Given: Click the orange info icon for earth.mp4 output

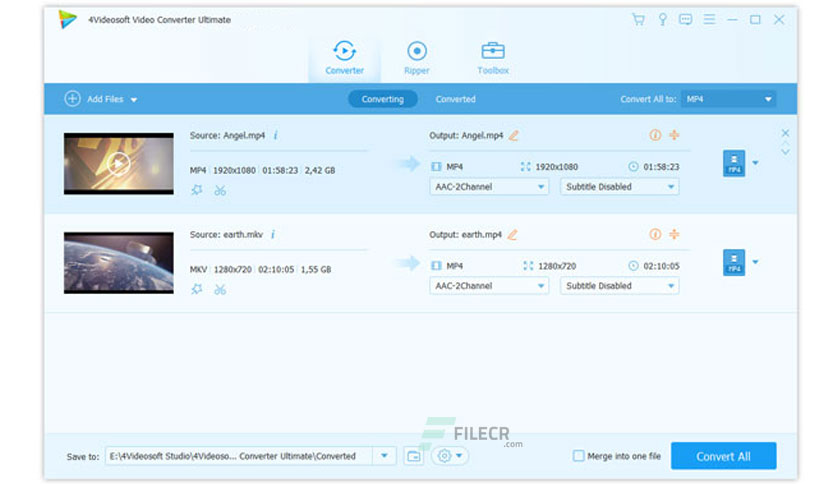Looking at the screenshot, I should tap(655, 234).
